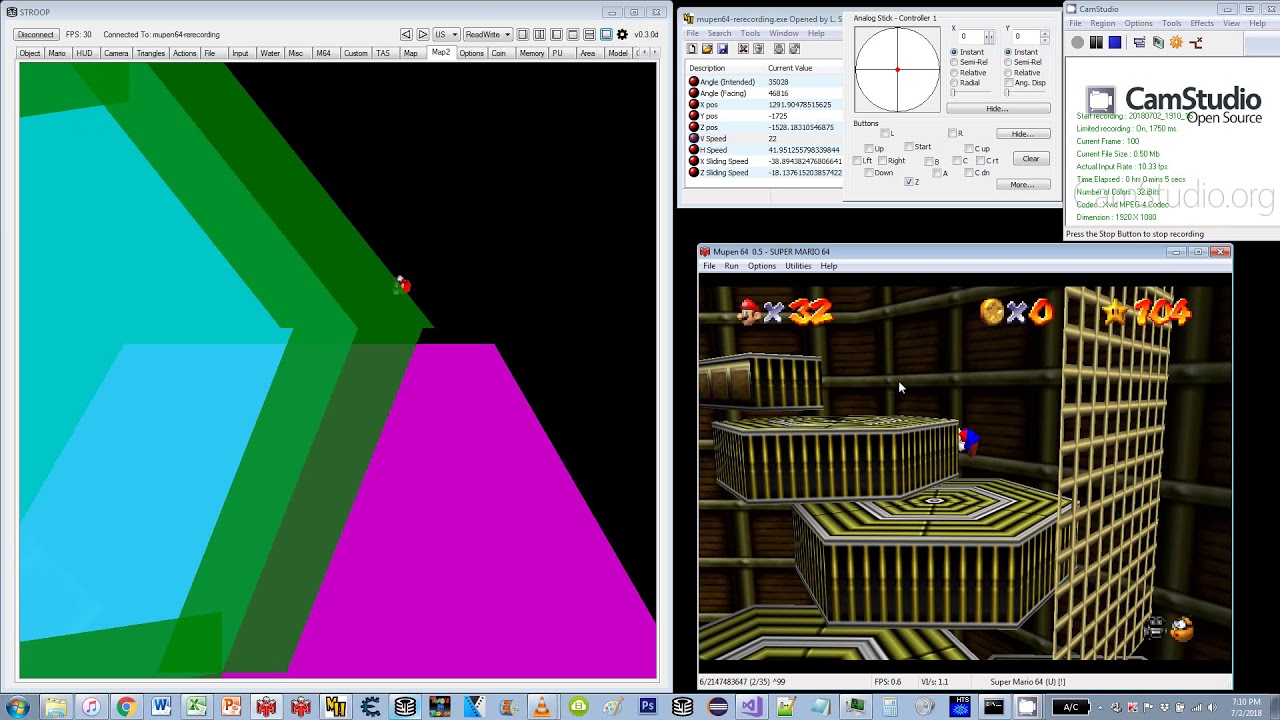Click the X pos value 1291.90478515625

coord(800,104)
